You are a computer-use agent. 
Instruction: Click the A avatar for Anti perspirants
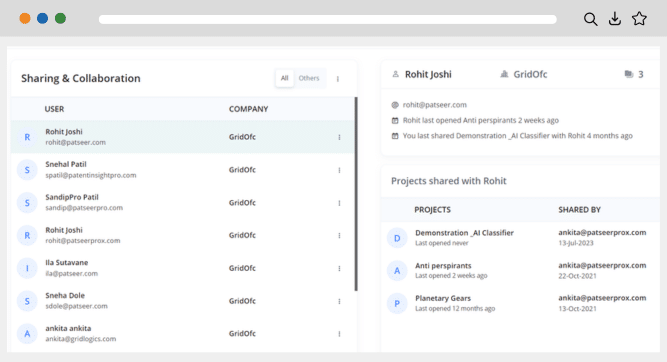pos(397,271)
